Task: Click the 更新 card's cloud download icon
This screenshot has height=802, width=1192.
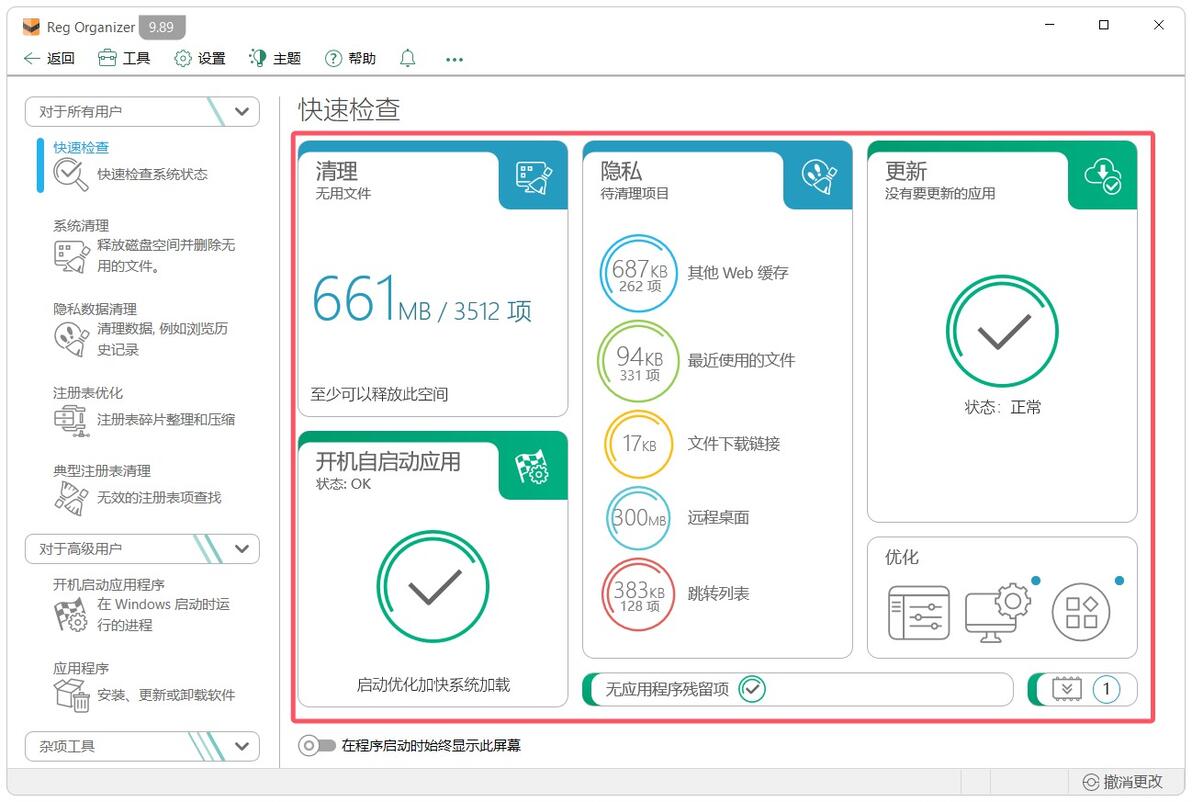Action: coord(1102,176)
